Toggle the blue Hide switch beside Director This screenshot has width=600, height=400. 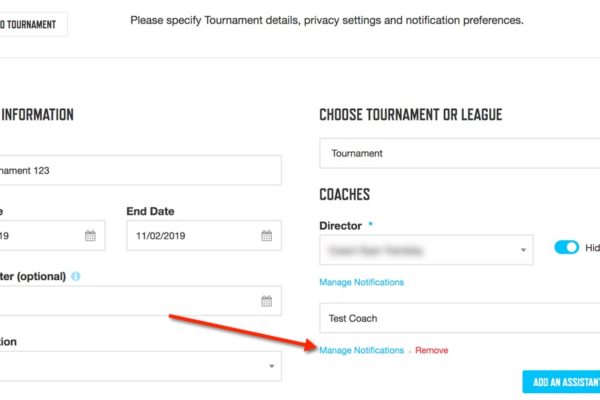(566, 247)
